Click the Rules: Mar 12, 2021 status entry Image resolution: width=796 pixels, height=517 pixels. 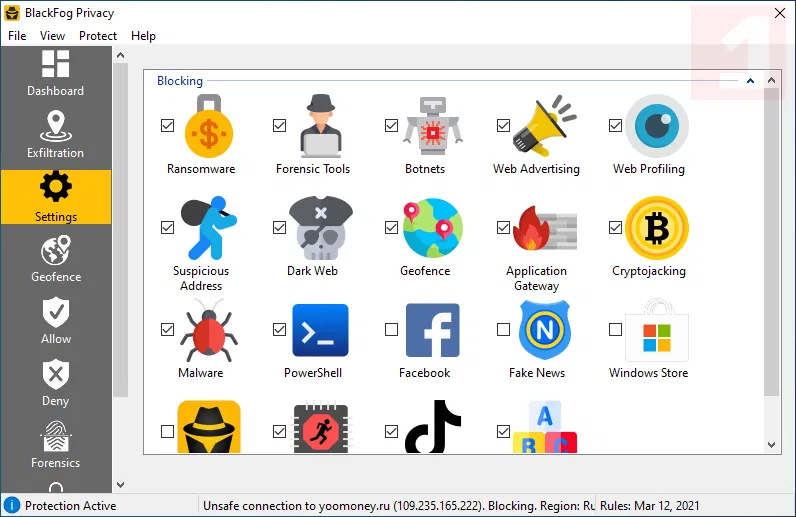650,506
